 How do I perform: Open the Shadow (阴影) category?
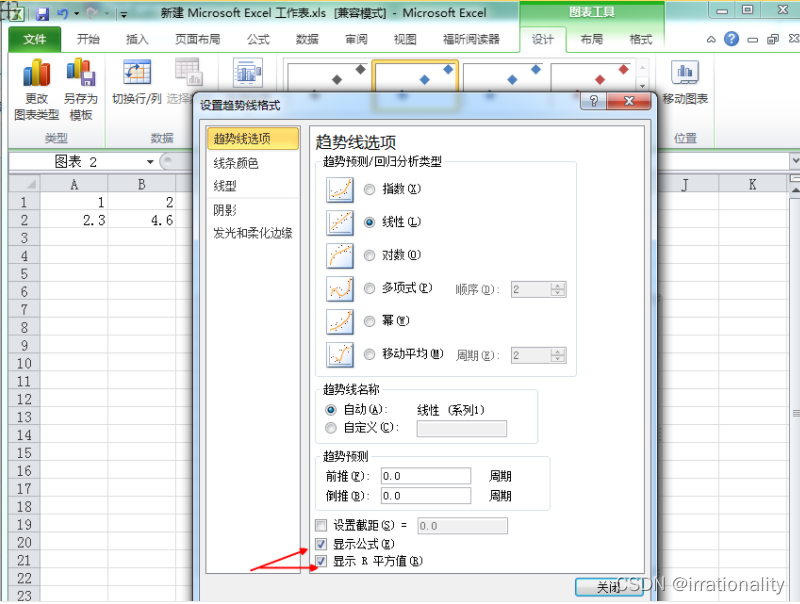pos(253,210)
